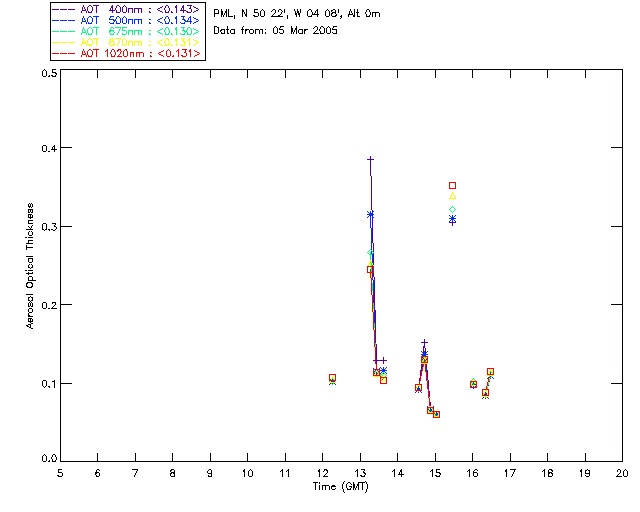Click the purple plus marker at 14.7 peak
Screen dimensions: 640x512
pos(424,342)
